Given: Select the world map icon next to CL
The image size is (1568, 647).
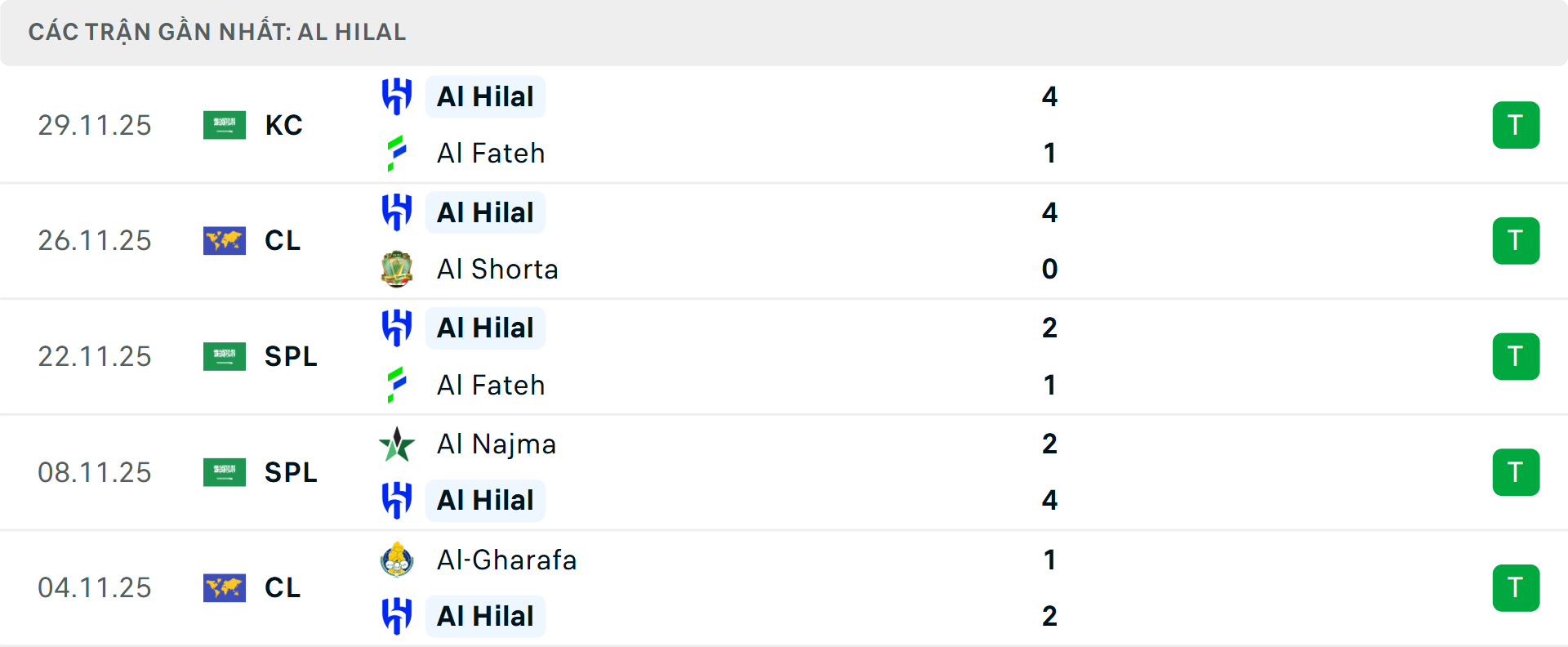Looking at the screenshot, I should click(x=225, y=241).
